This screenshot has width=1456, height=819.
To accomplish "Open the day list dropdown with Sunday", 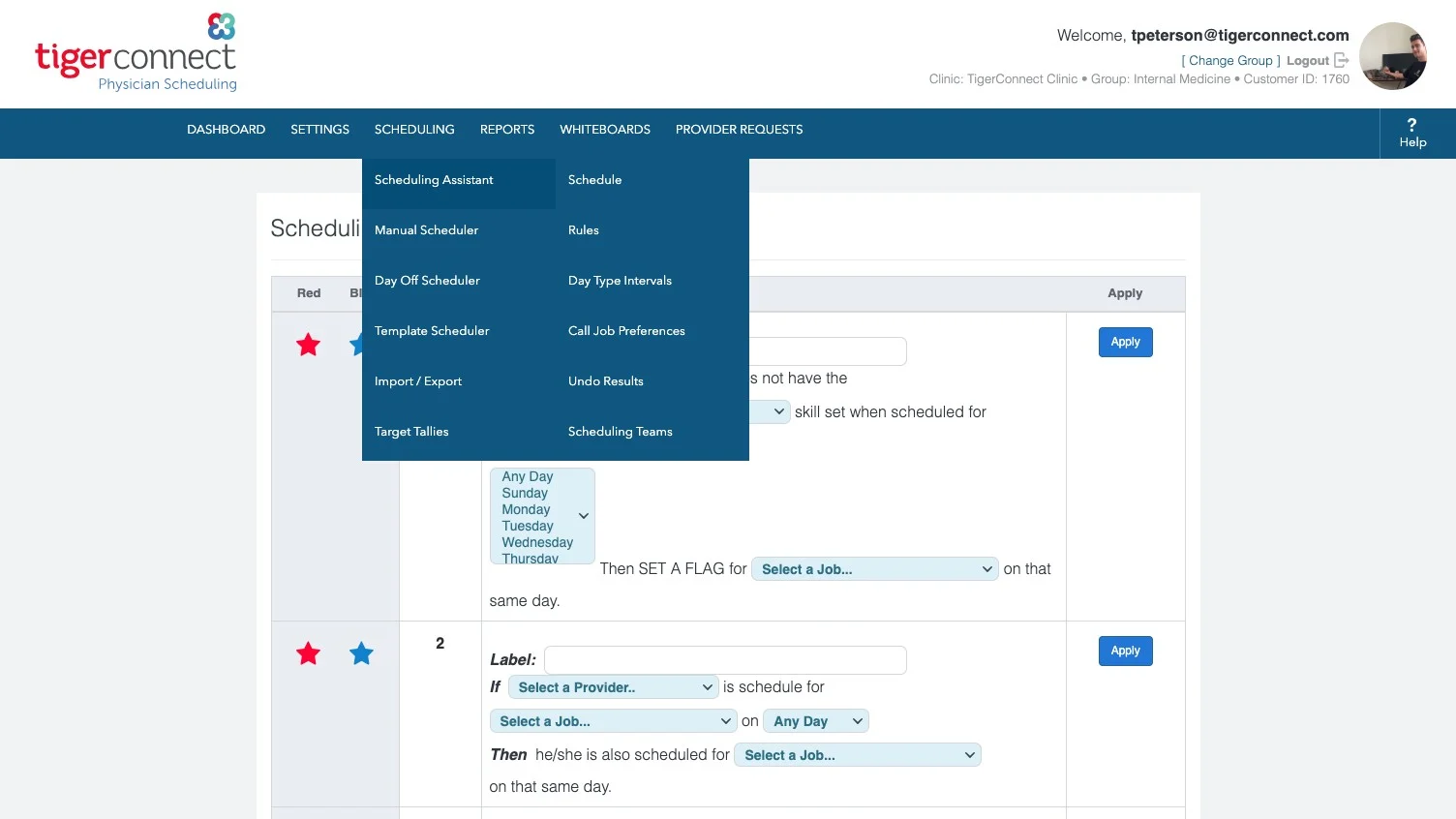I will click(542, 516).
